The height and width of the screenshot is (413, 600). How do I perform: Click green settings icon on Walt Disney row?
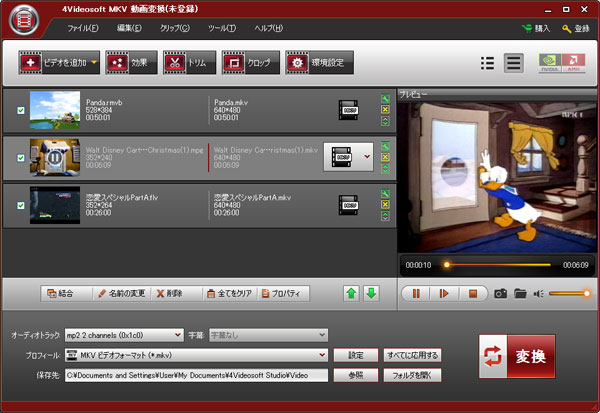click(385, 146)
